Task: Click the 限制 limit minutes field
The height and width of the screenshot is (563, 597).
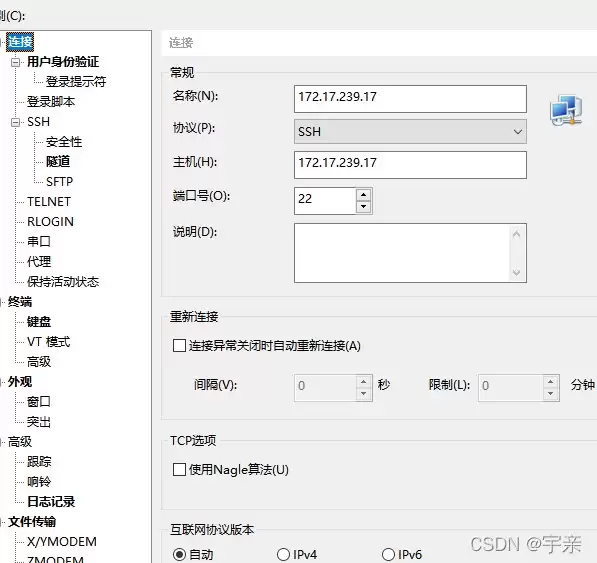Action: 511,388
